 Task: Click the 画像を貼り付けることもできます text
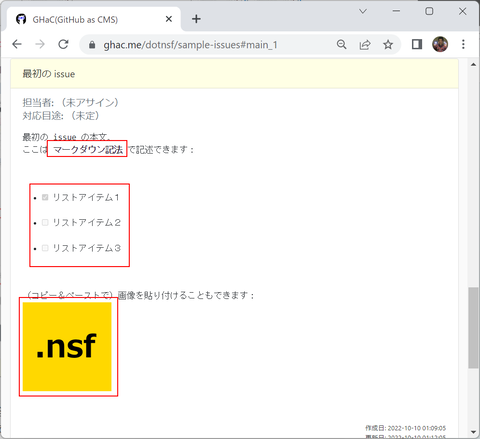186,295
